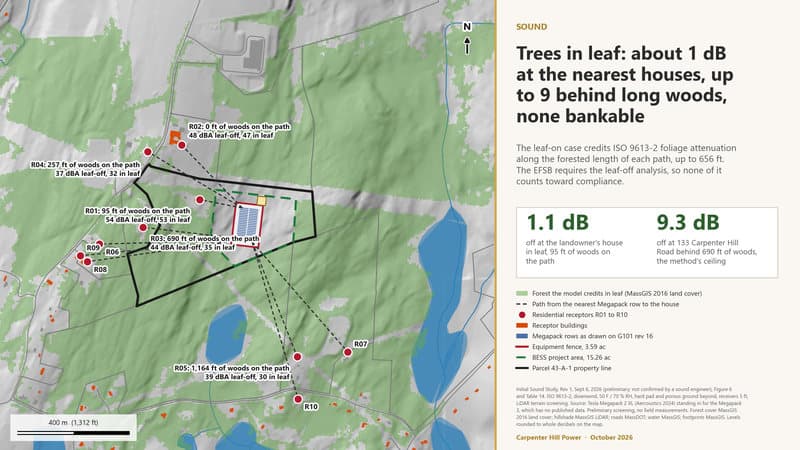Click the '48 dBA leaf-off, 47 in leaf' text
Screen dimensions: 800x450
[231, 136]
